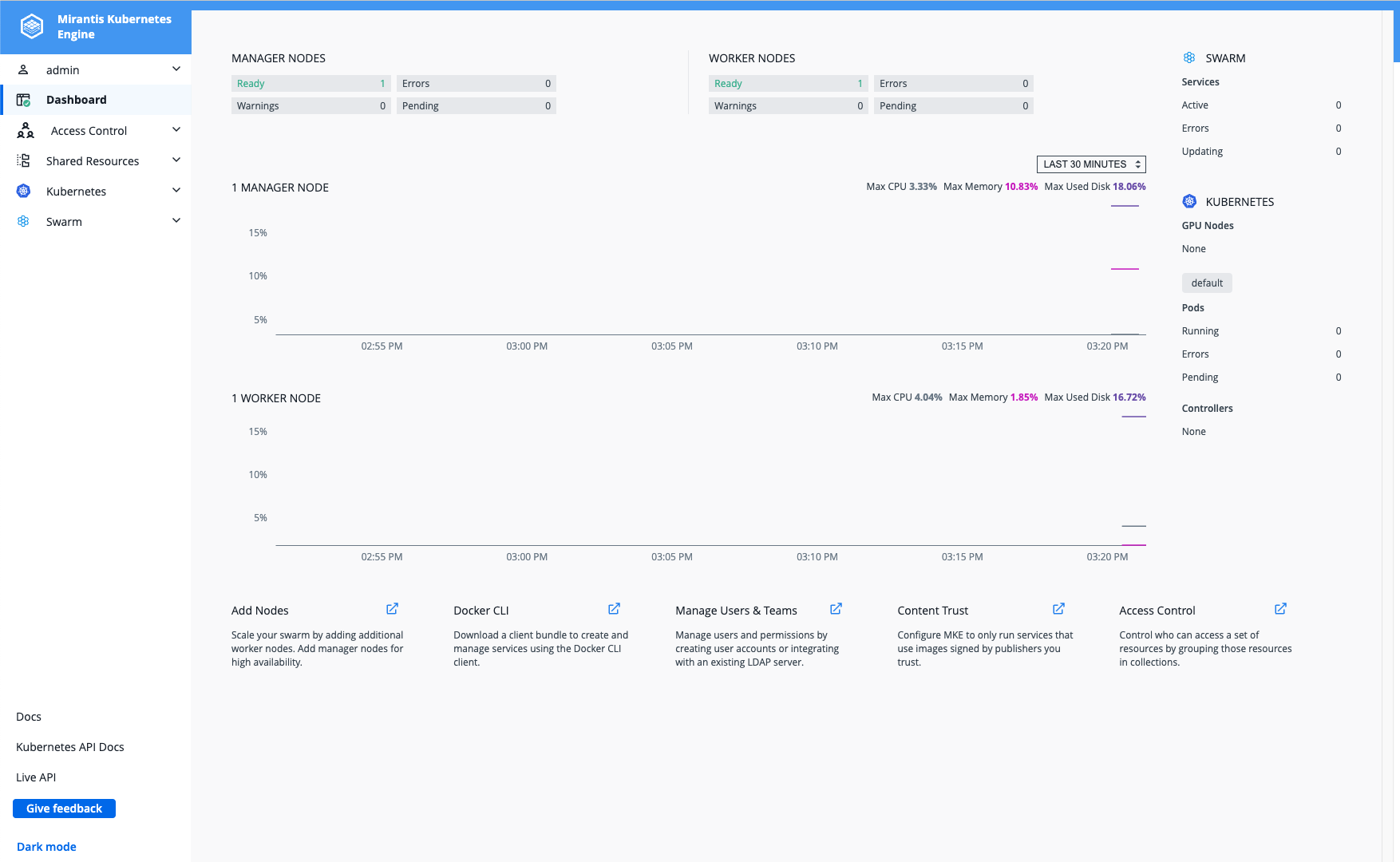
Task: Click the default namespace tag
Action: coord(1207,283)
